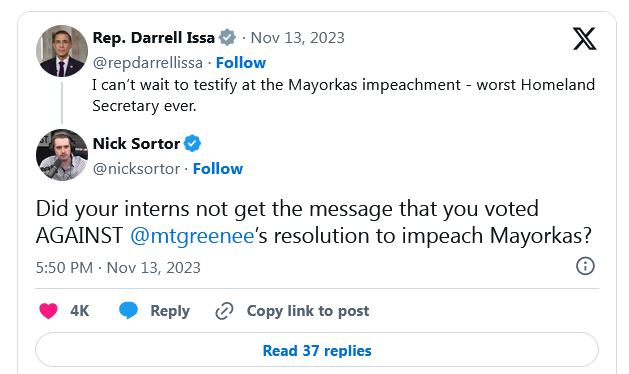Click Copy link to post text
This screenshot has height=374, width=629.
pos(308,311)
